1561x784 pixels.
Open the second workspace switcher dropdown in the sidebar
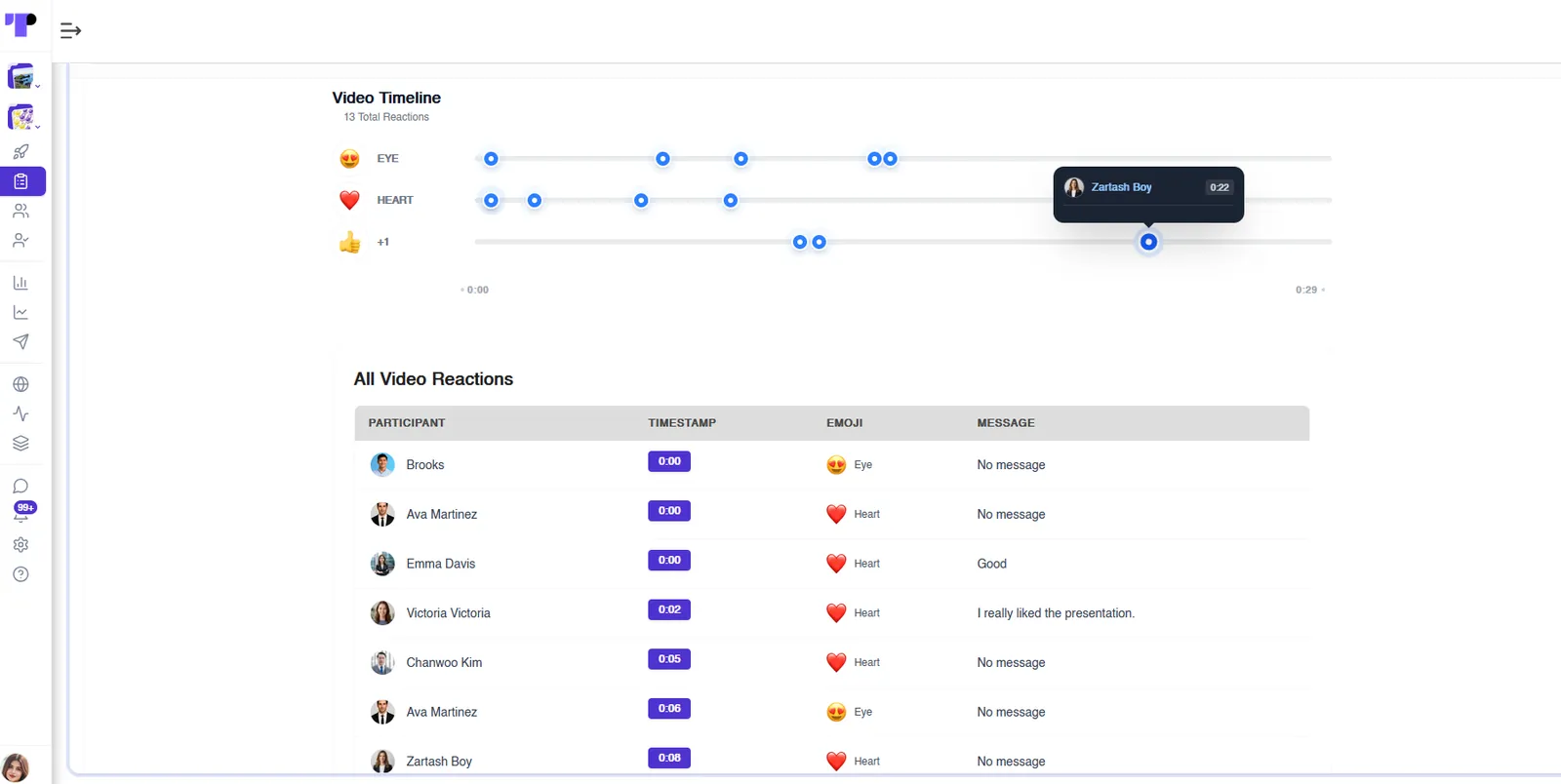[22, 118]
